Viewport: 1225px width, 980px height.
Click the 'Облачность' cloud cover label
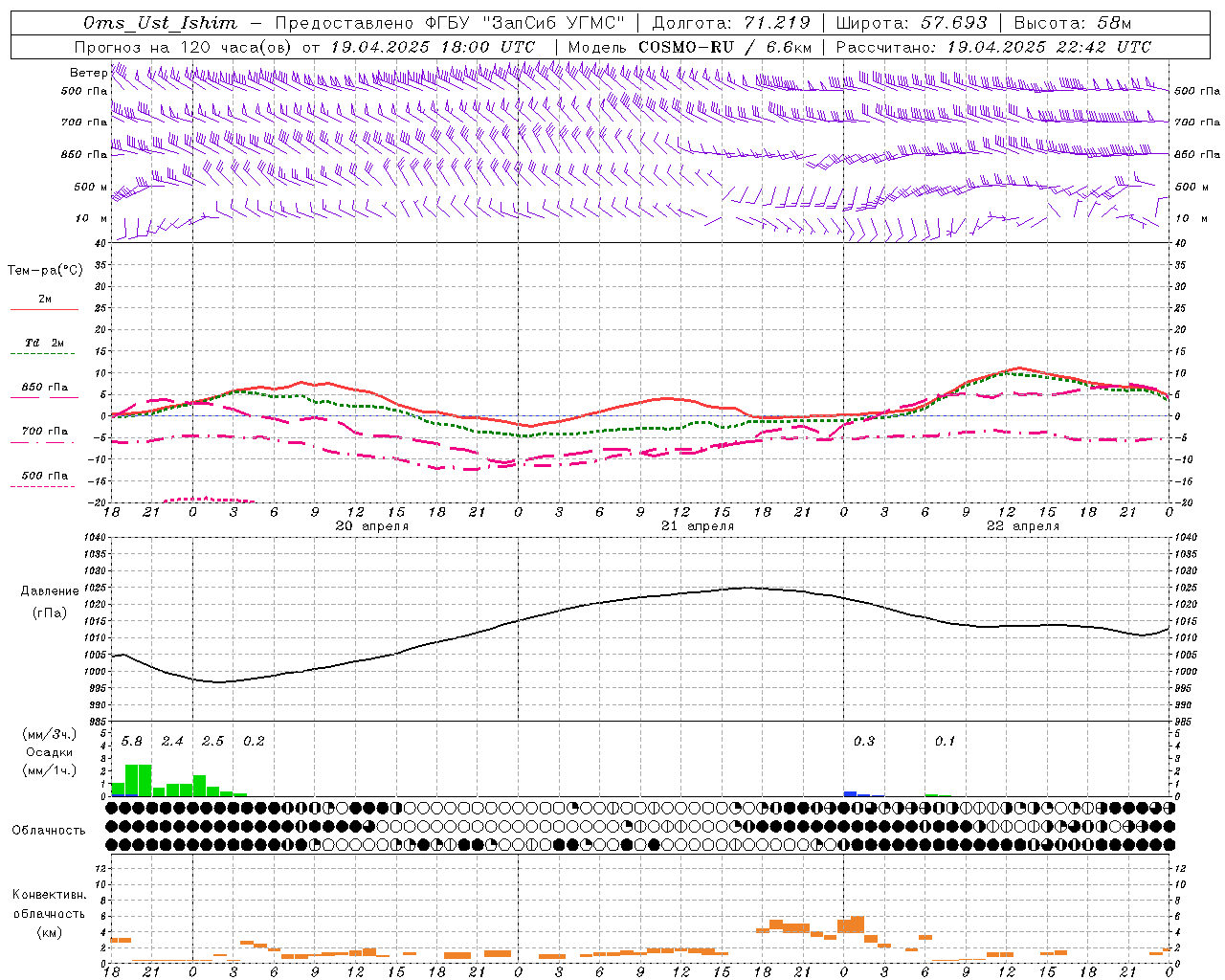pyautogui.click(x=49, y=831)
